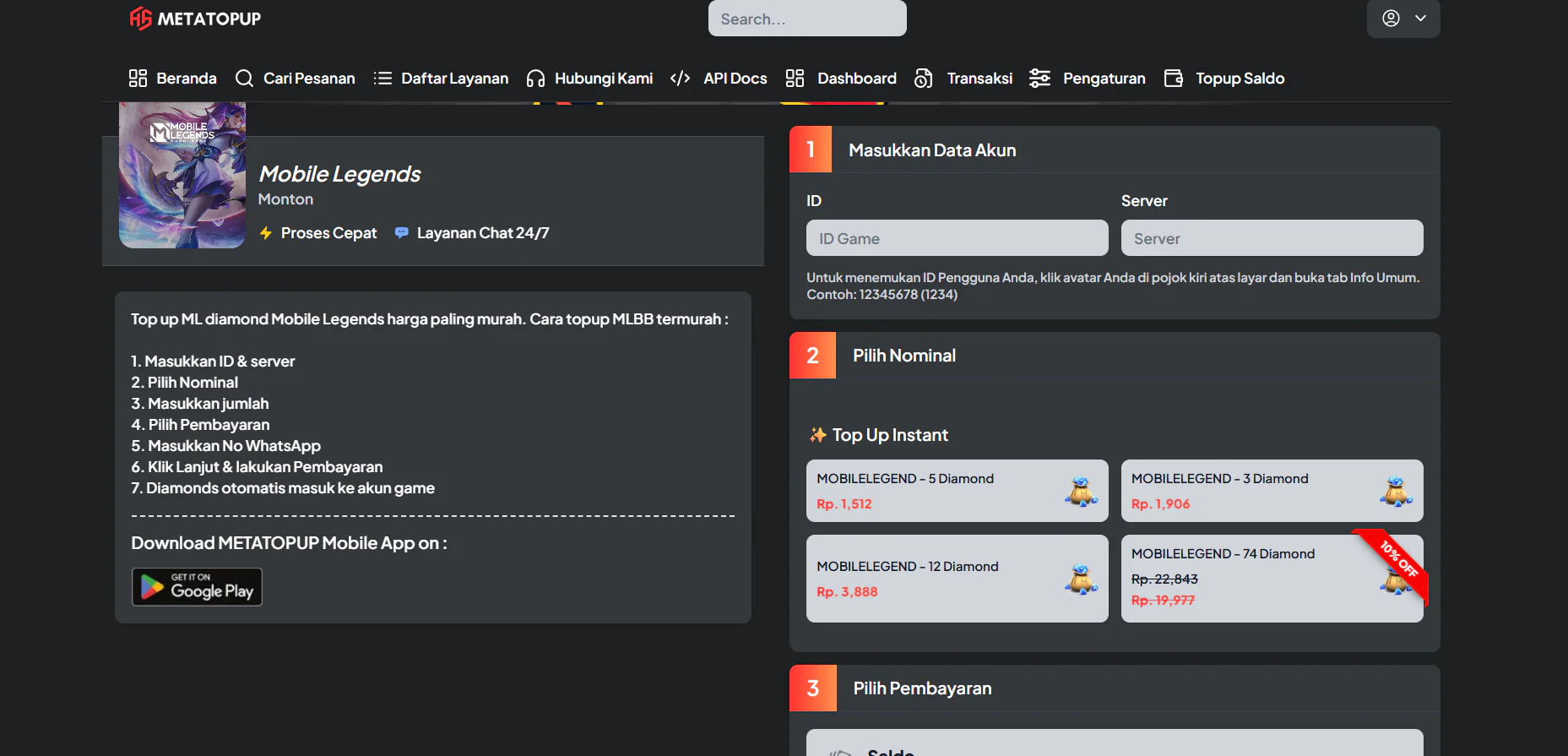Open the Daftar Layanan menu item

click(x=441, y=79)
